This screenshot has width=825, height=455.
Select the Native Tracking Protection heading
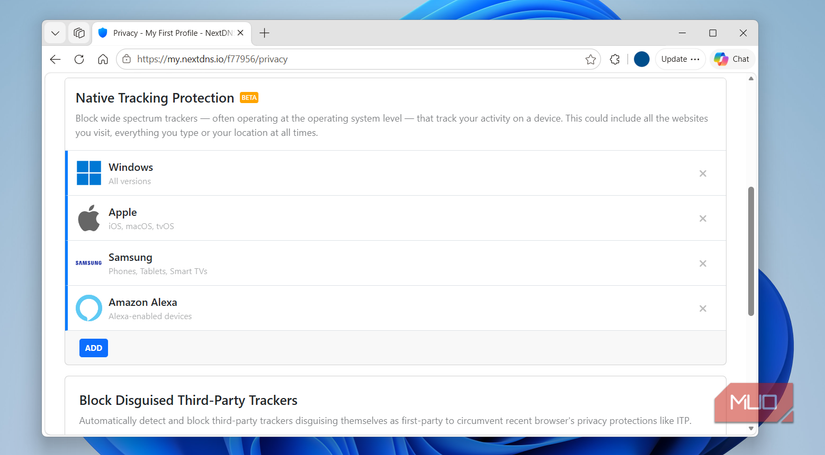[155, 98]
